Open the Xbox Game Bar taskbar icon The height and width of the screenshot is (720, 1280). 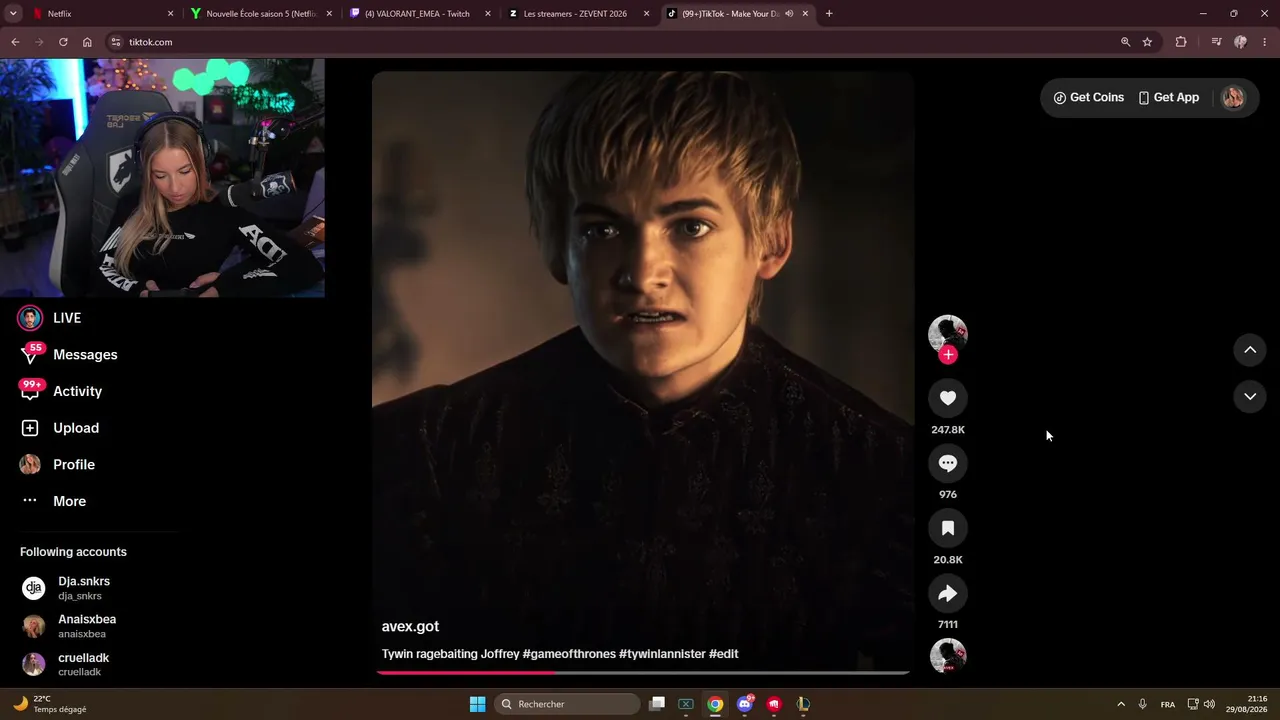pos(686,704)
